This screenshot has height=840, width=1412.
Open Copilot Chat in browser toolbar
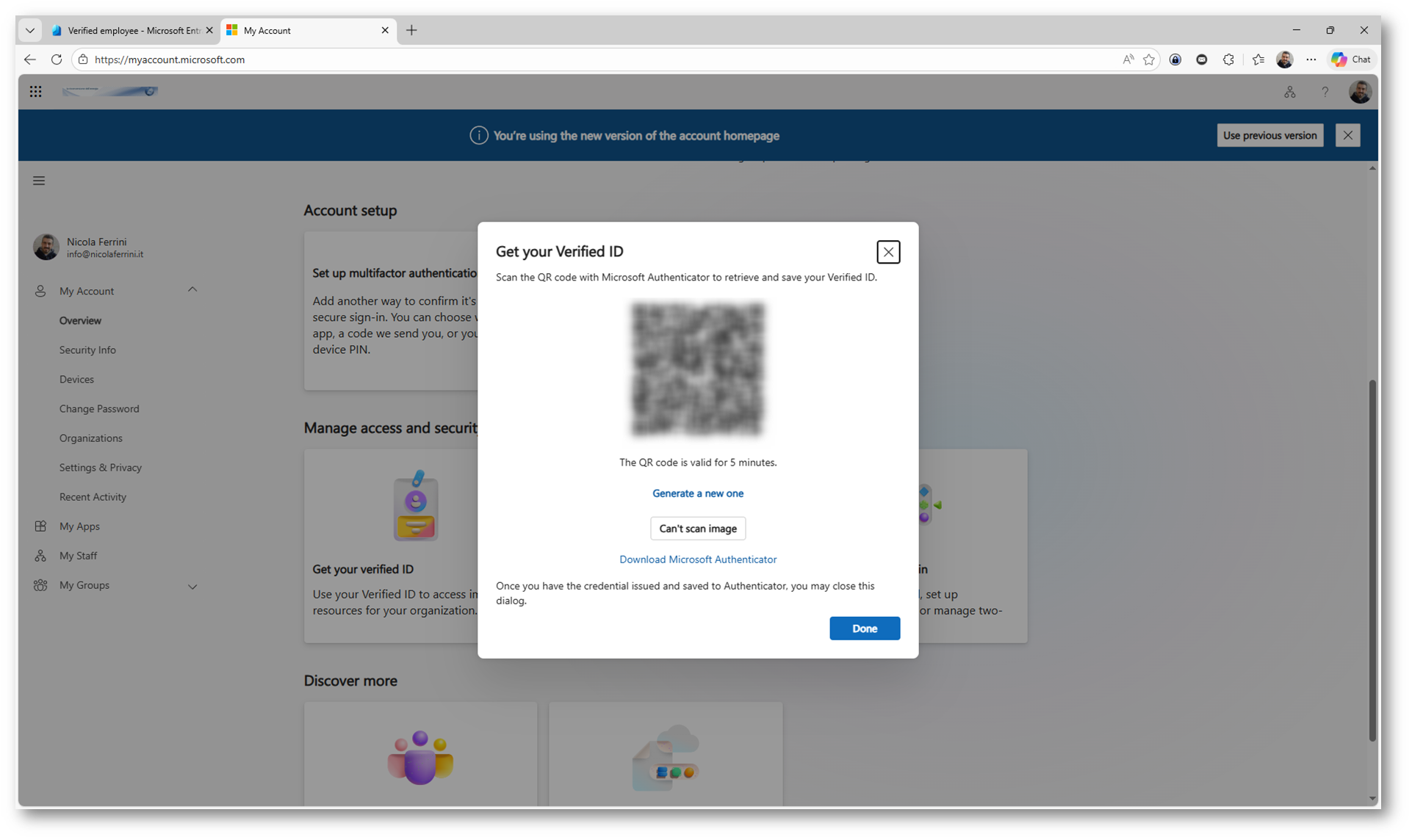point(1351,59)
